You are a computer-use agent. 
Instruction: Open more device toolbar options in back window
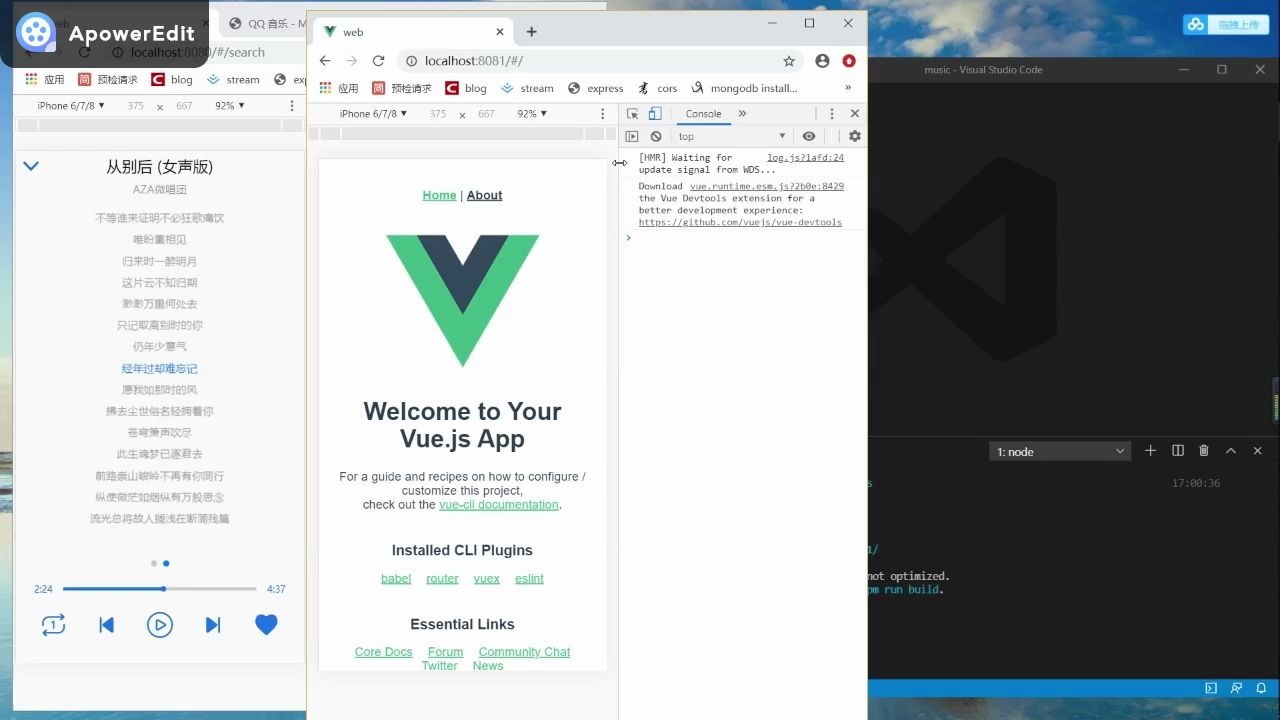tap(292, 106)
